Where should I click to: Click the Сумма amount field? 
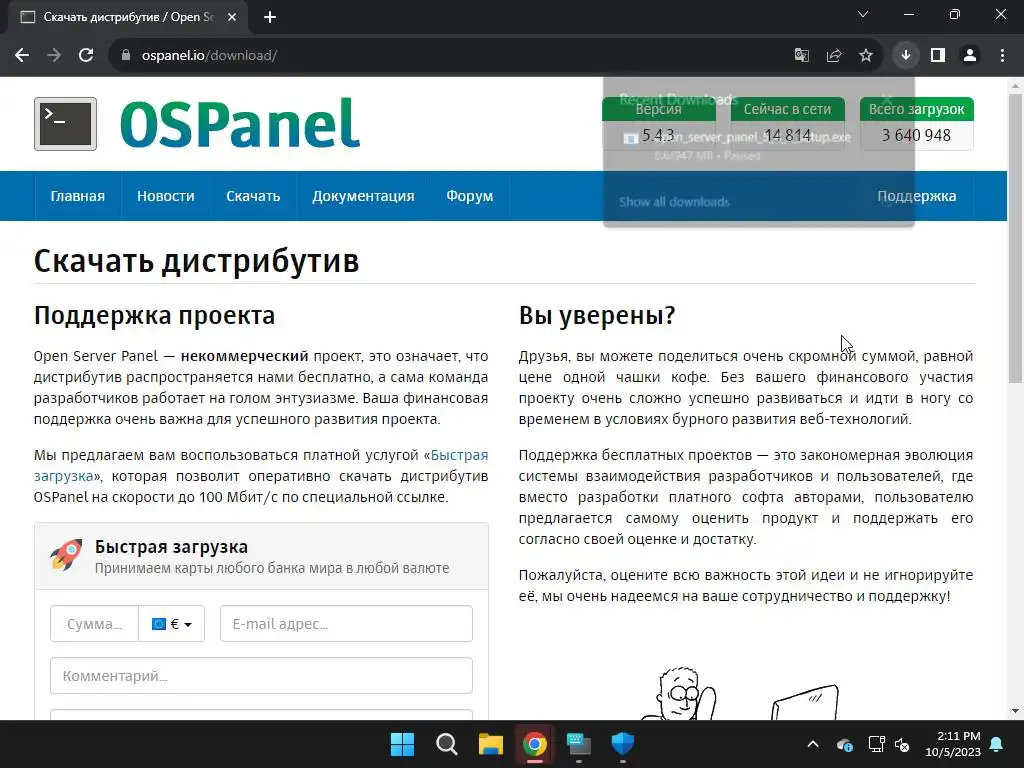tap(95, 624)
